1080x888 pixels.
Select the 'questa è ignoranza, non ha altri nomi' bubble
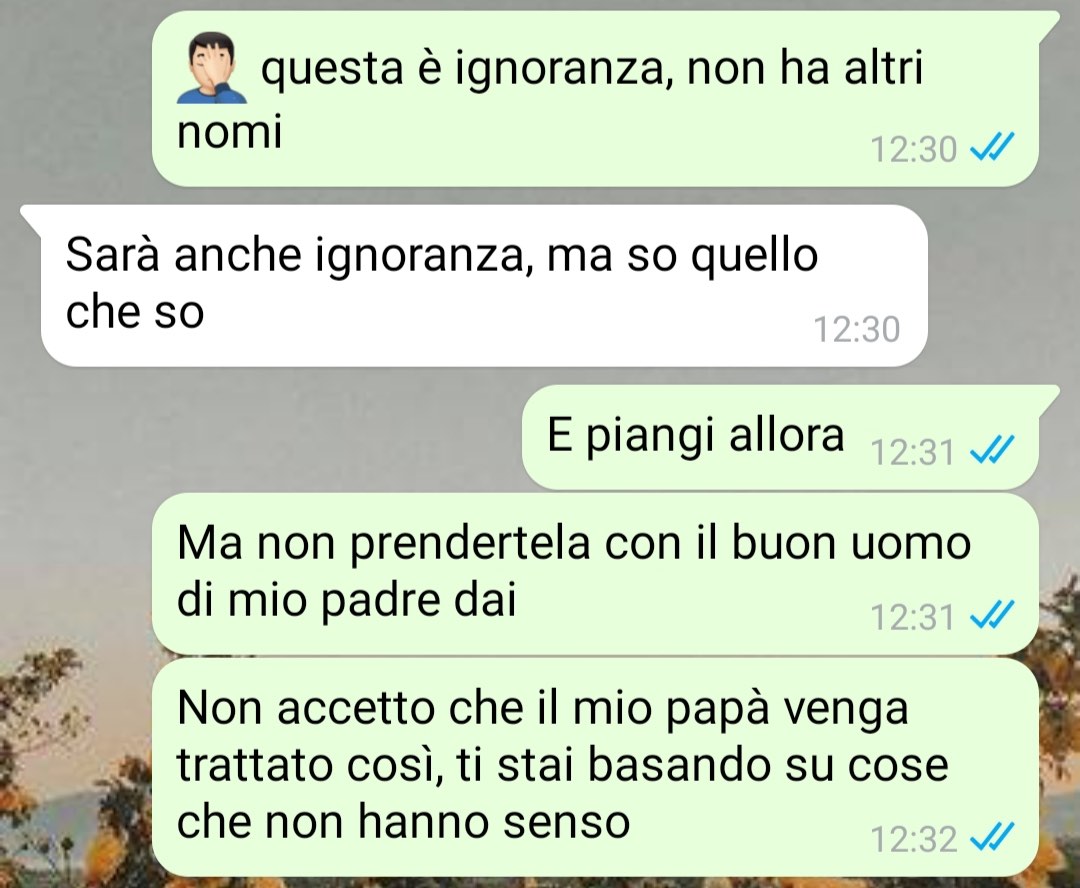coord(595,99)
